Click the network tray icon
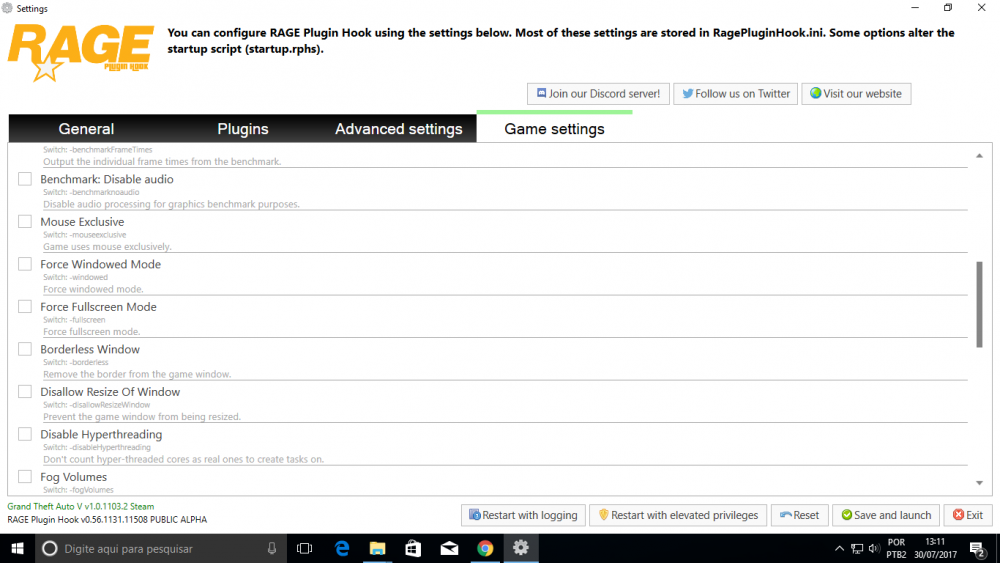 (x=857, y=548)
